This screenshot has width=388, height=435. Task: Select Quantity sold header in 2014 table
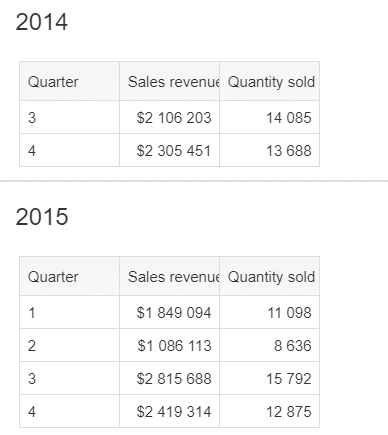pyautogui.click(x=269, y=81)
